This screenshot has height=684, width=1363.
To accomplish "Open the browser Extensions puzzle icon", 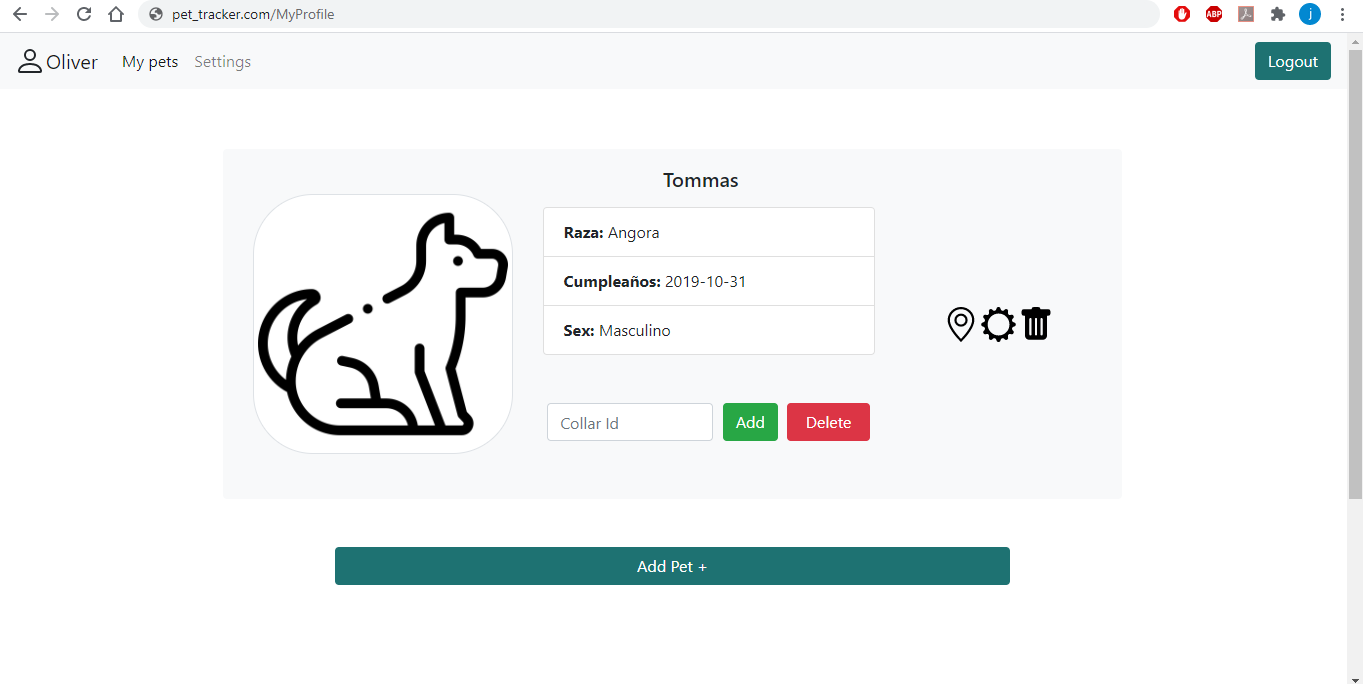I will (1277, 14).
